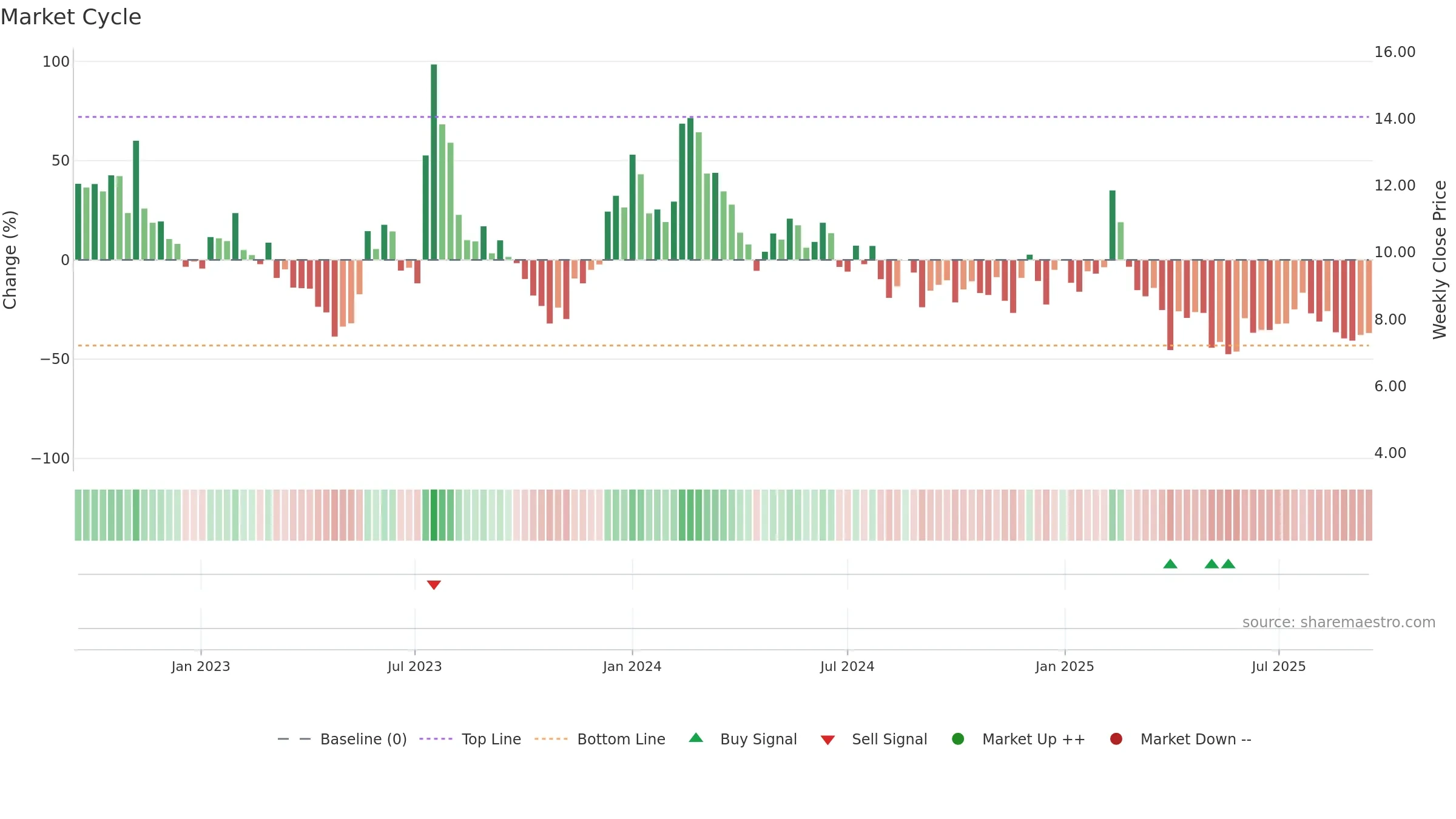Viewport: 1456px width, 819px height.
Task: Click the grey dashed Baseline sample in legend
Action: (x=294, y=739)
